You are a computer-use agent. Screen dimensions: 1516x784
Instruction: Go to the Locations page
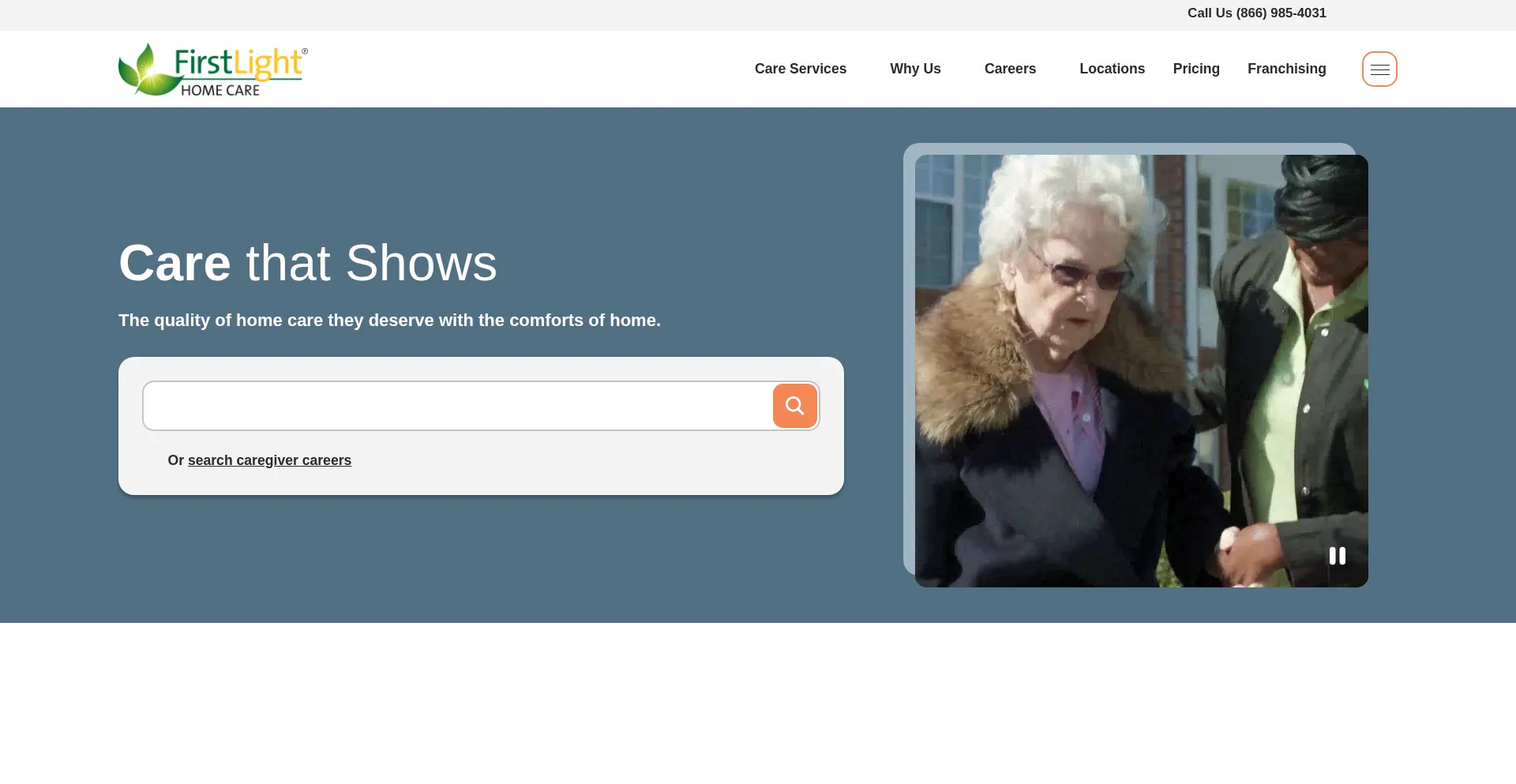coord(1112,69)
